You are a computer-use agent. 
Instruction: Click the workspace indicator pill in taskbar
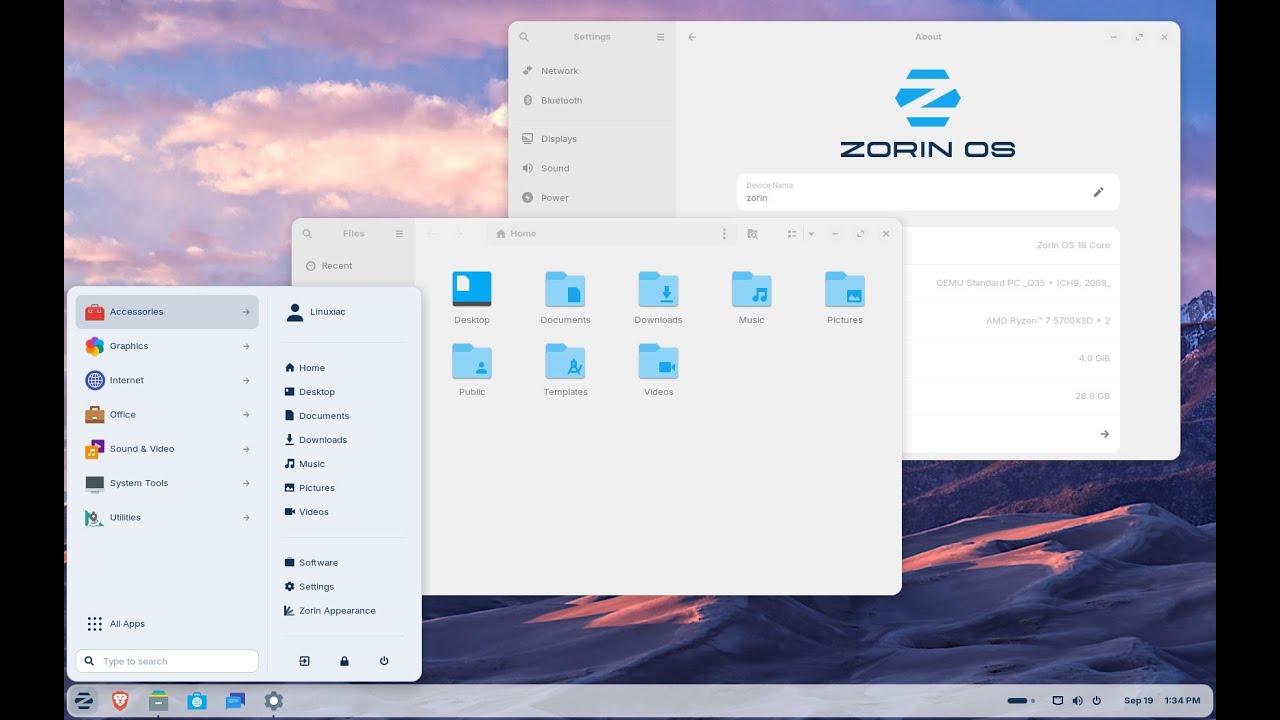pos(1018,701)
